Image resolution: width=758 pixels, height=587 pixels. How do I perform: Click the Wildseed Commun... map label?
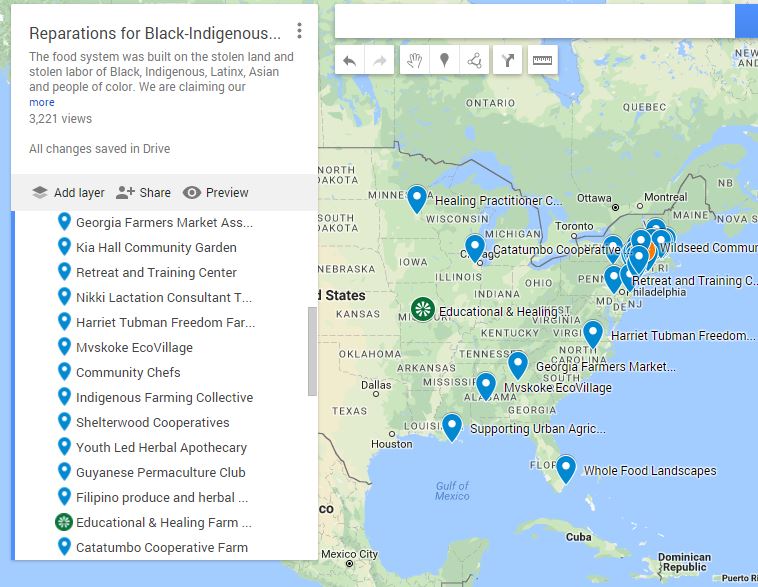coord(708,248)
